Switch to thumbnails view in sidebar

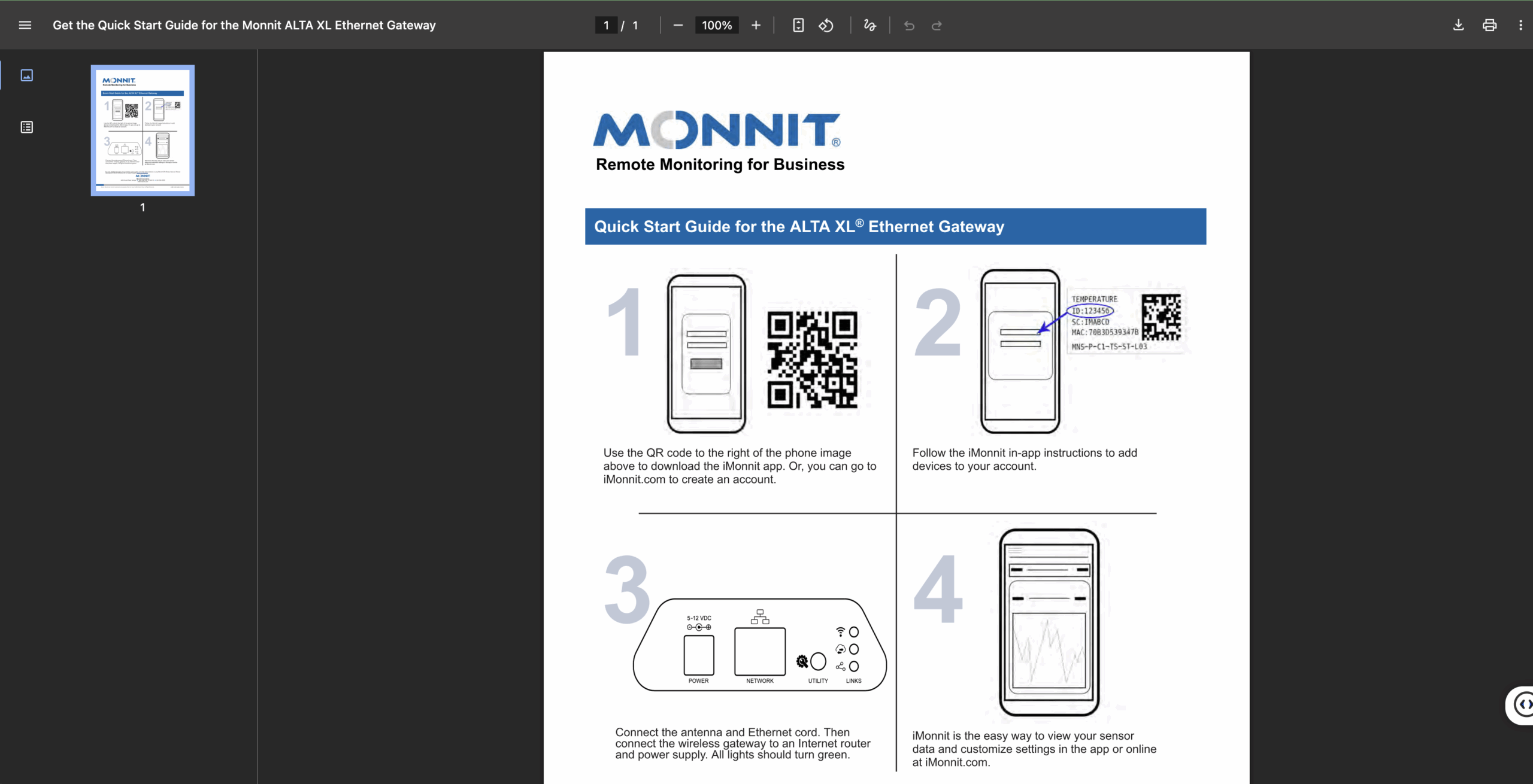(26, 75)
